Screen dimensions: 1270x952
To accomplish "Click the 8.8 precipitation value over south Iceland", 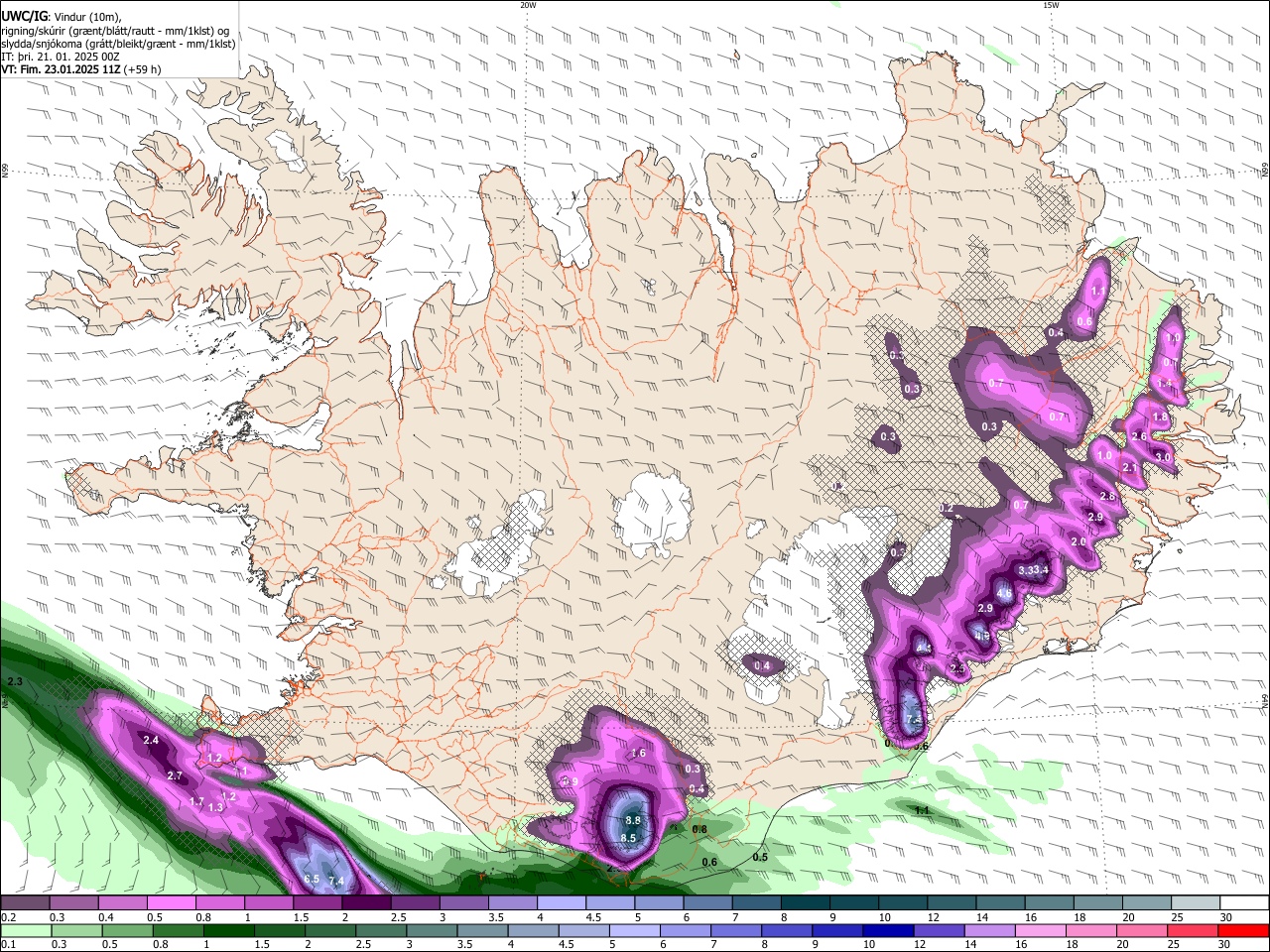I will (633, 820).
